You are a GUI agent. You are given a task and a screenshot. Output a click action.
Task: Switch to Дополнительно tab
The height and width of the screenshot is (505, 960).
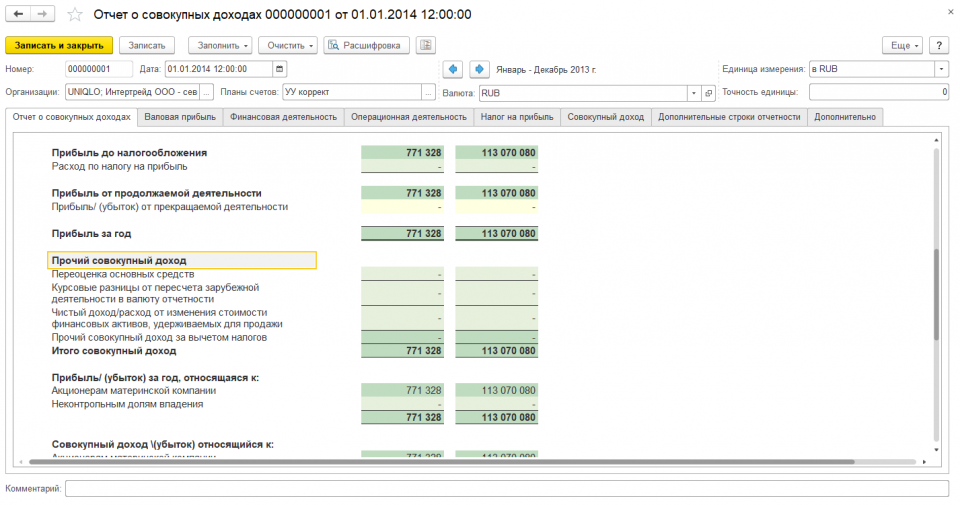coord(845,117)
